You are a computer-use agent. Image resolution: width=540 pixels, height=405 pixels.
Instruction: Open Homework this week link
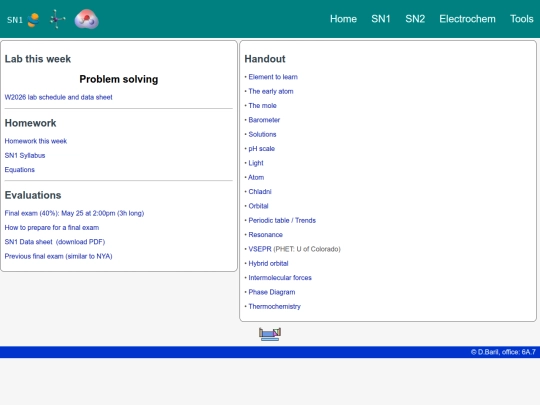click(x=36, y=141)
